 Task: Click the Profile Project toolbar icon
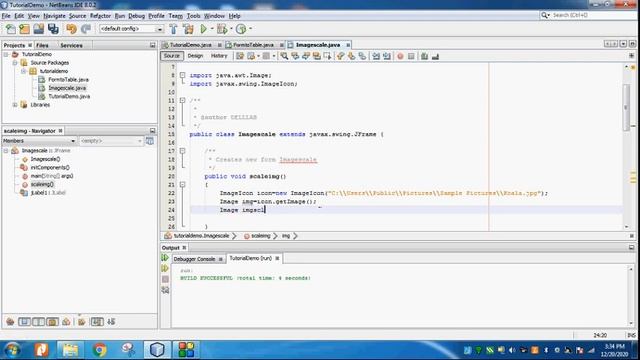241,29
